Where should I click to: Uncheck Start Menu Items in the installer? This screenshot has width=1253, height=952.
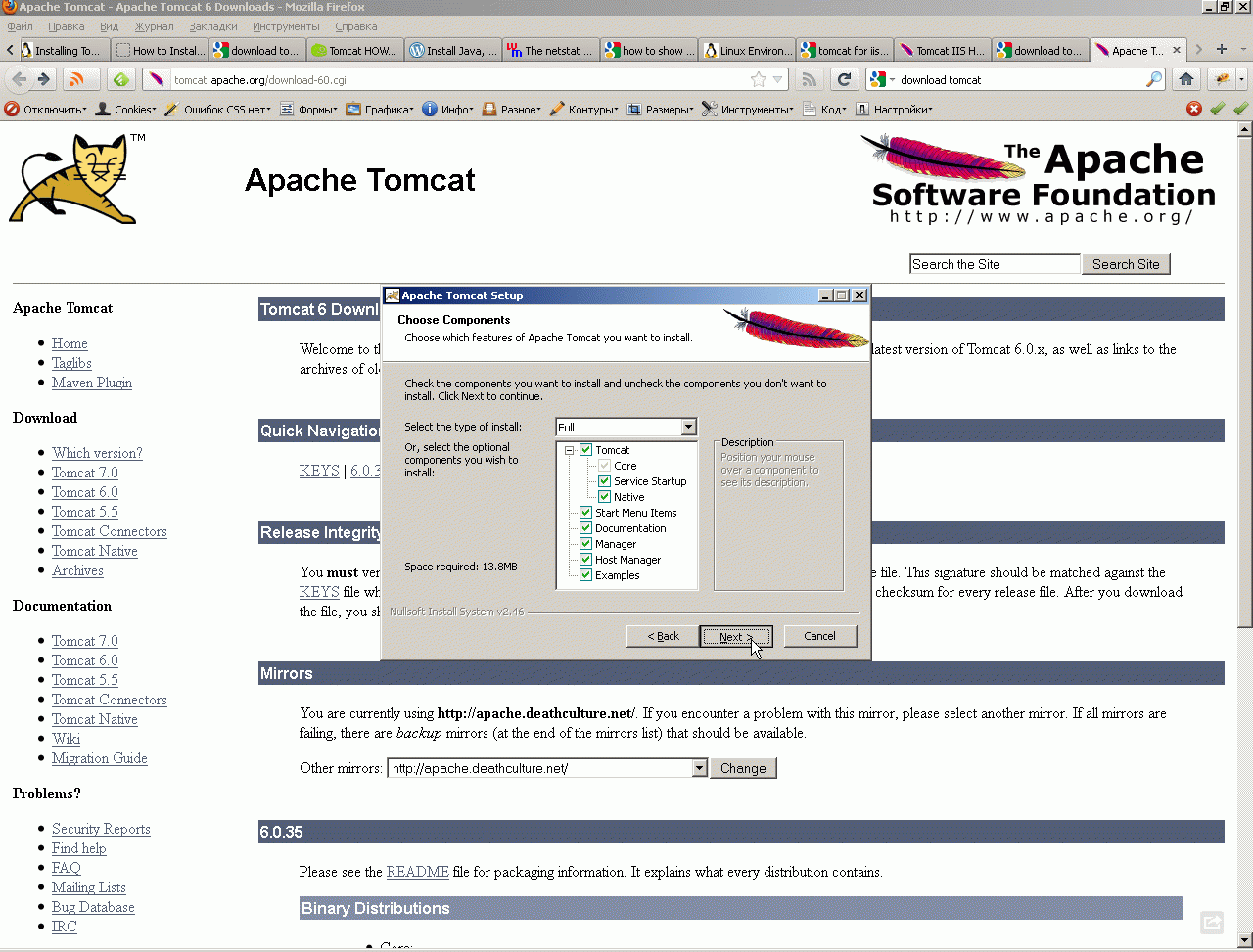pyautogui.click(x=585, y=513)
